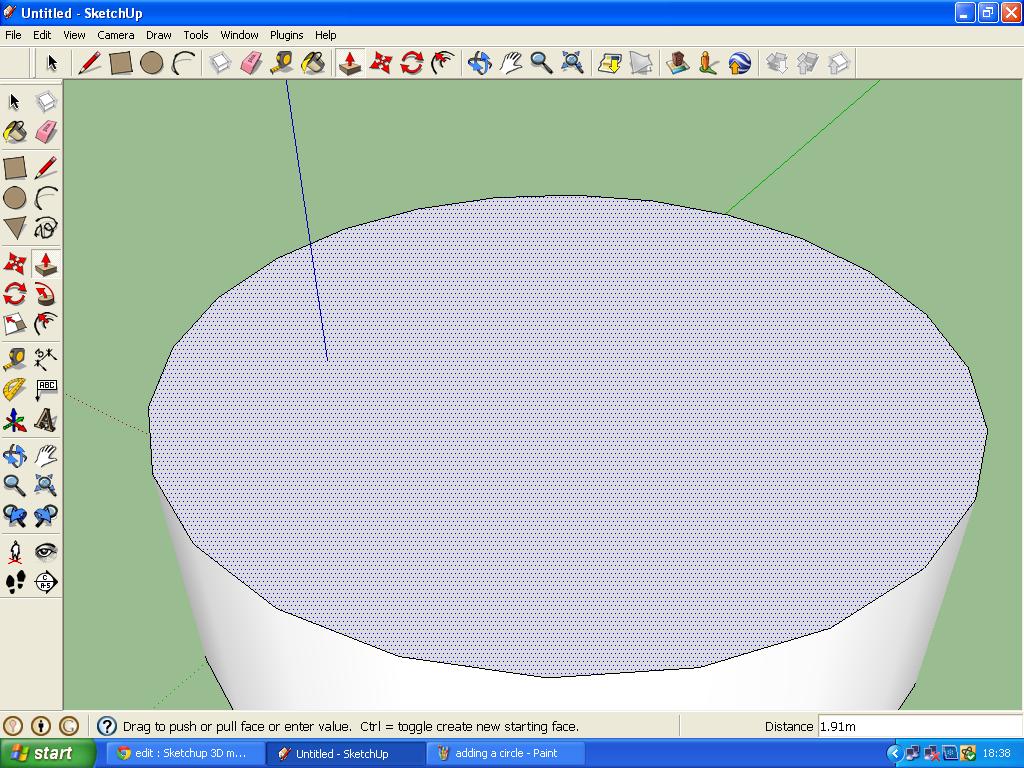Choose the Rotate tool in the left toolset
Screen dimensions: 1024x768
pos(15,294)
